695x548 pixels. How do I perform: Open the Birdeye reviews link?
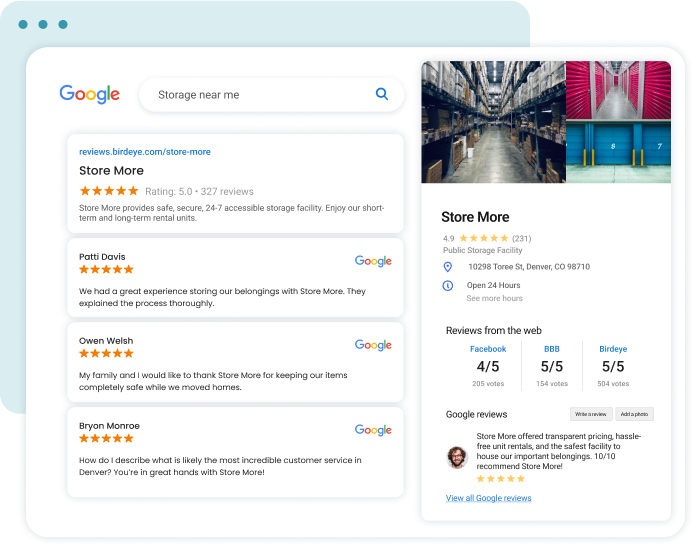point(613,349)
